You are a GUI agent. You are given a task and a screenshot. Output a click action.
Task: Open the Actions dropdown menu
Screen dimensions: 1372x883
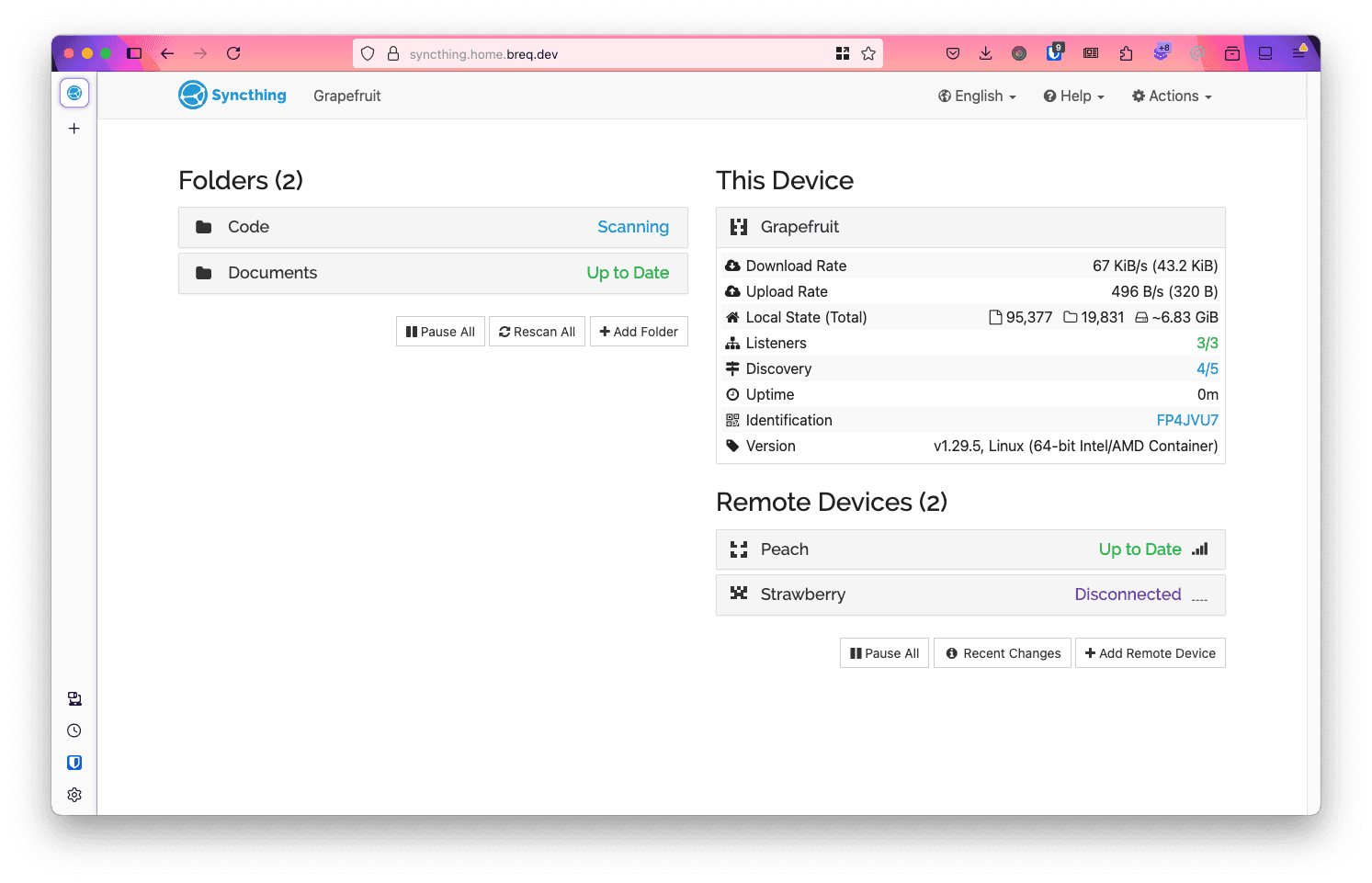[1172, 96]
